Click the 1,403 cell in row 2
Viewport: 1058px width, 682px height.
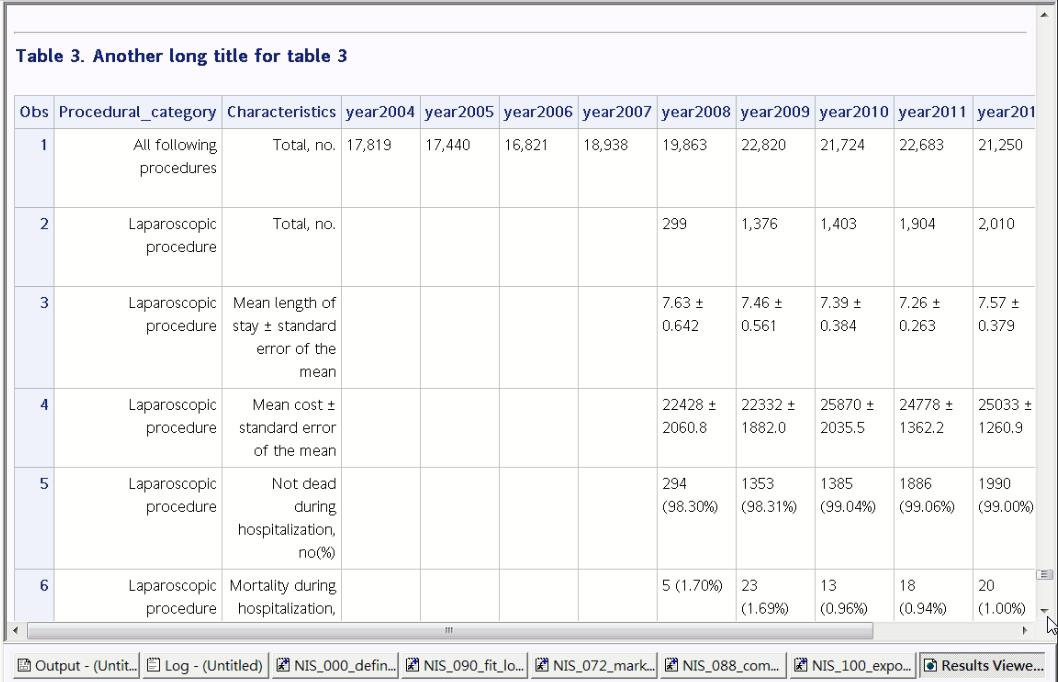[854, 247]
